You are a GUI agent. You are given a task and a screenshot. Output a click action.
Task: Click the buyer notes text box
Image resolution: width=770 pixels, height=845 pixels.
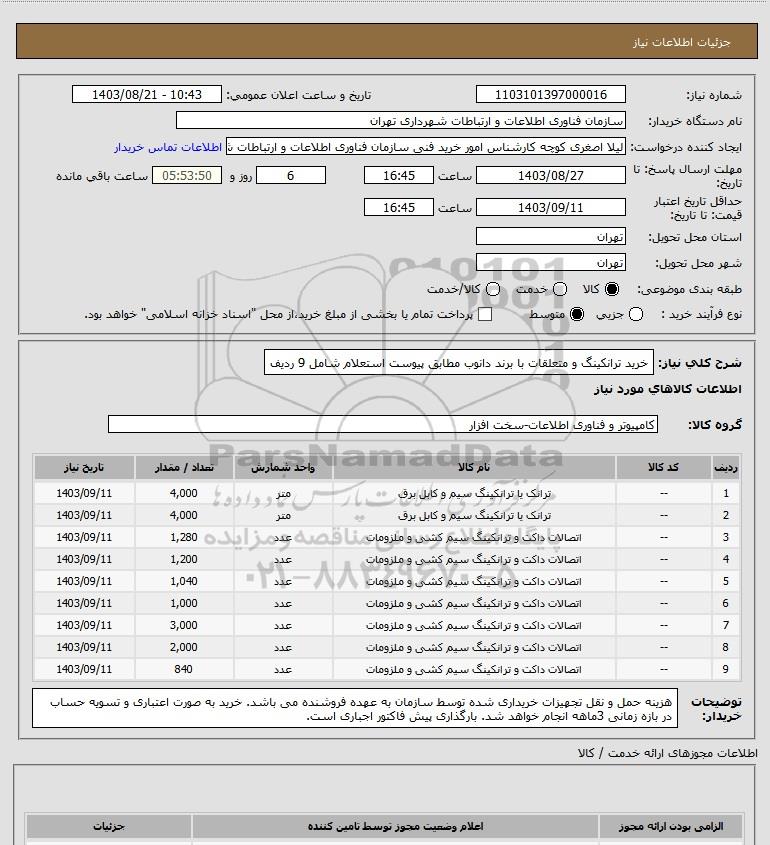pos(355,708)
